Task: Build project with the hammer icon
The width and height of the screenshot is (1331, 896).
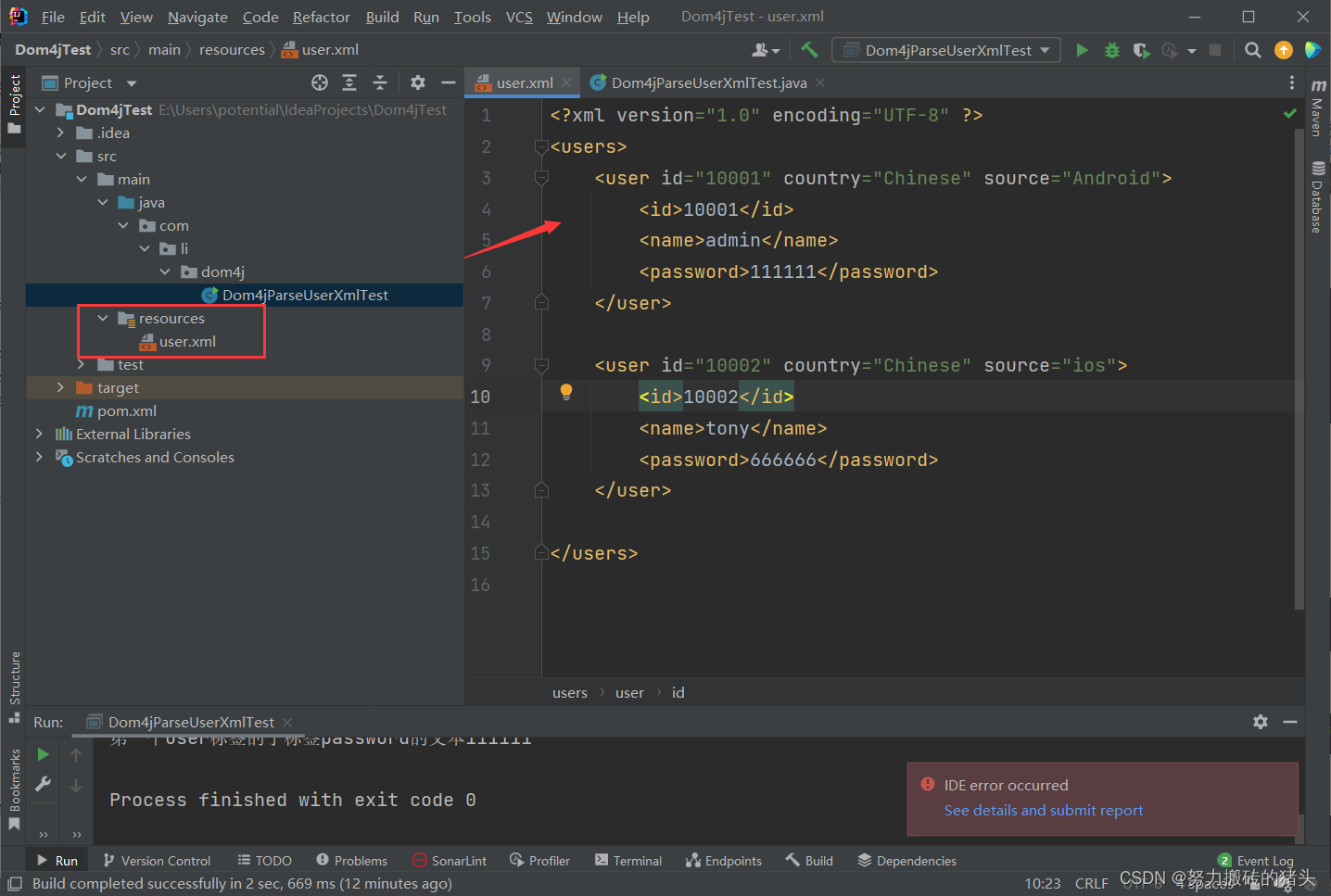Action: [809, 50]
